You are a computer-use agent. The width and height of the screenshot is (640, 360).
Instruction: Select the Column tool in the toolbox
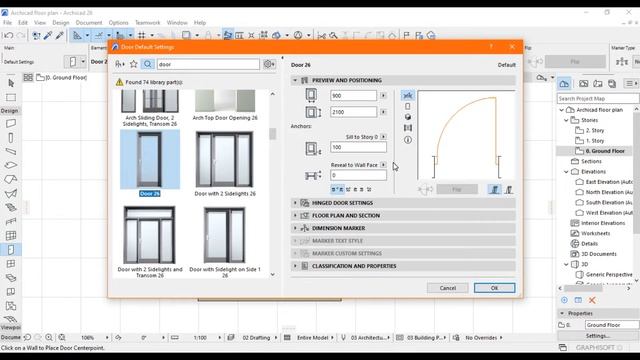coord(11,138)
